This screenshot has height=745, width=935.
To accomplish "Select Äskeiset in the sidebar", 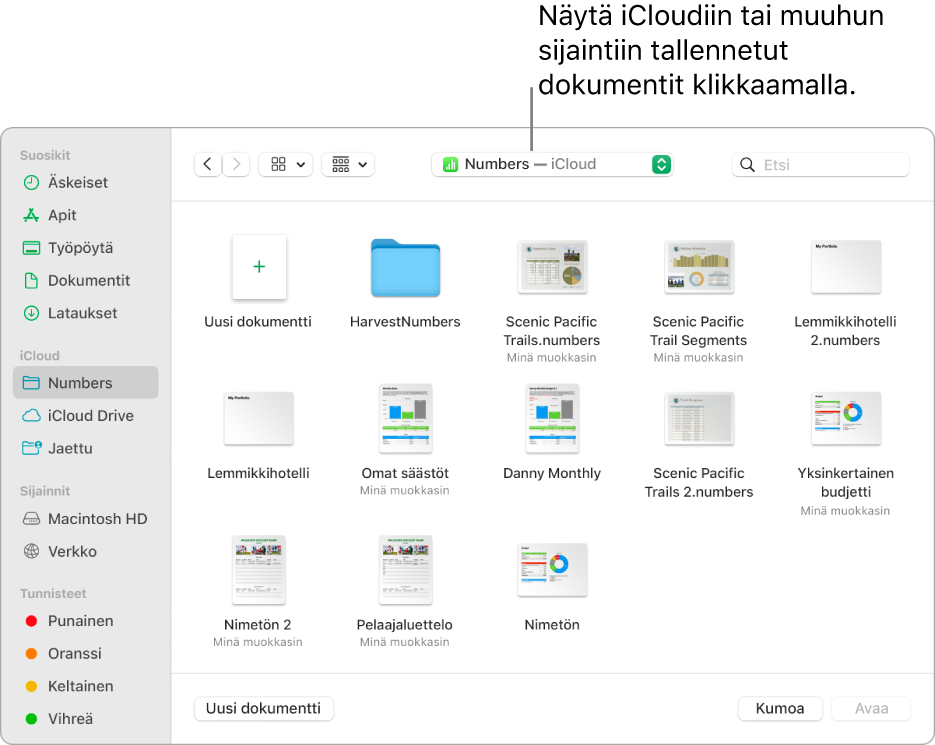I will point(85,183).
